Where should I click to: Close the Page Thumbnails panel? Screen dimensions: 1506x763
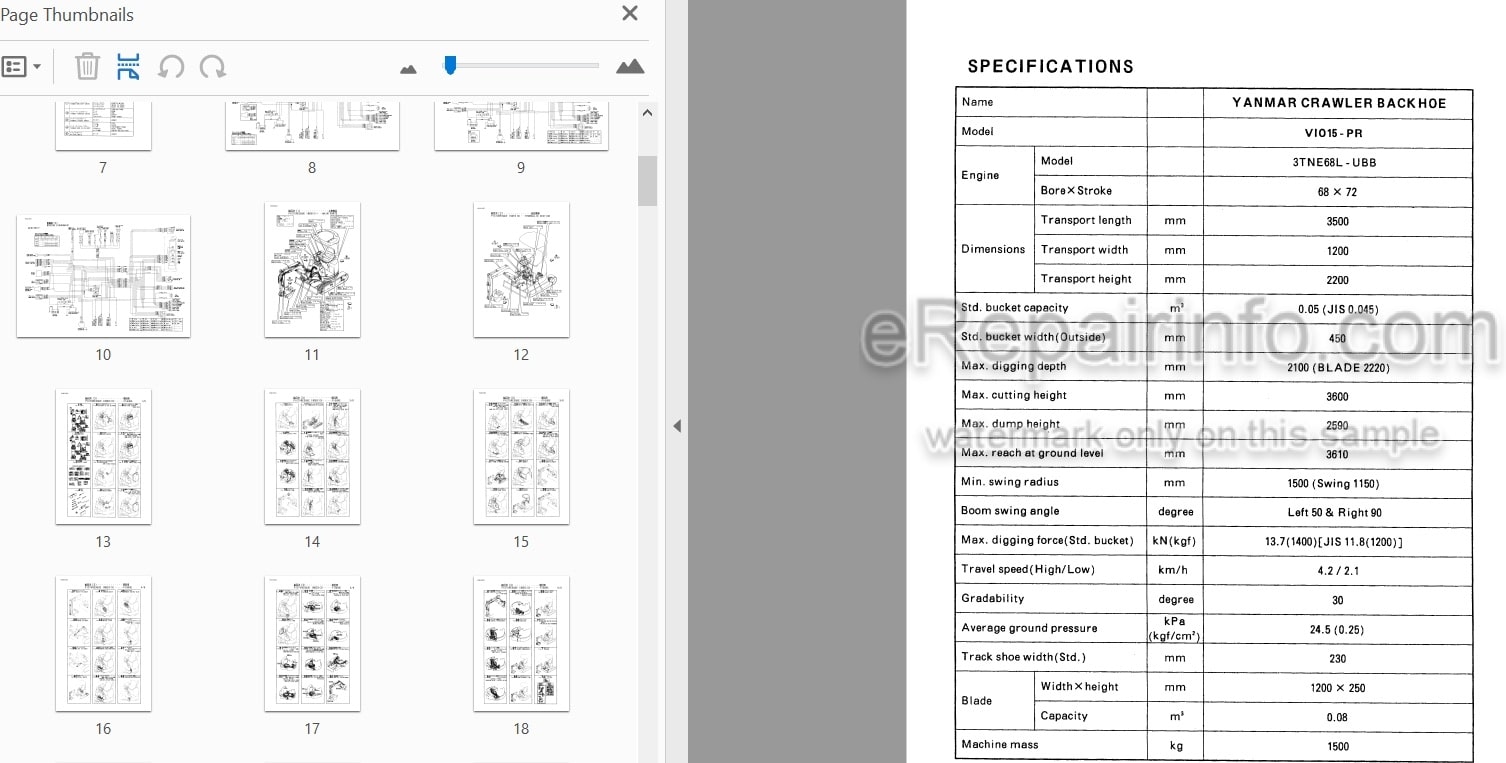coord(630,14)
